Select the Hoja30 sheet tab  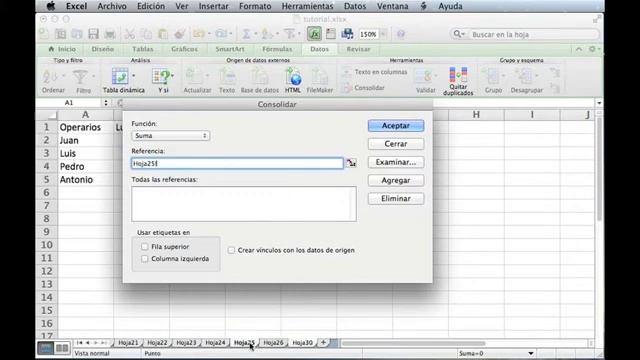[x=302, y=343]
